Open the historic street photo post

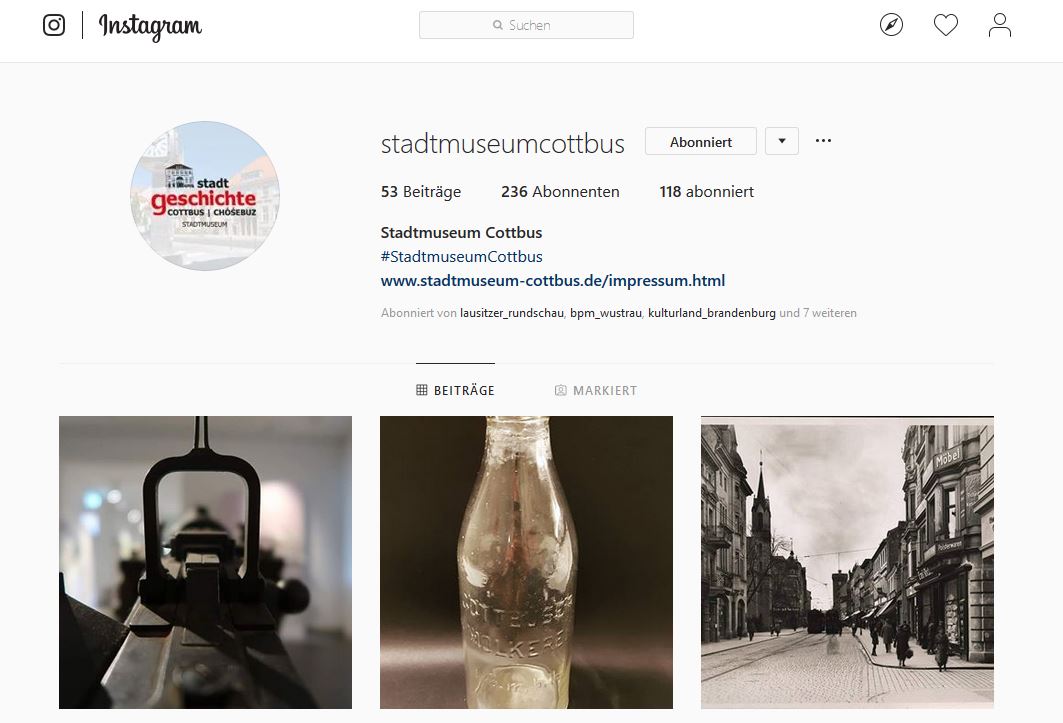coord(847,562)
